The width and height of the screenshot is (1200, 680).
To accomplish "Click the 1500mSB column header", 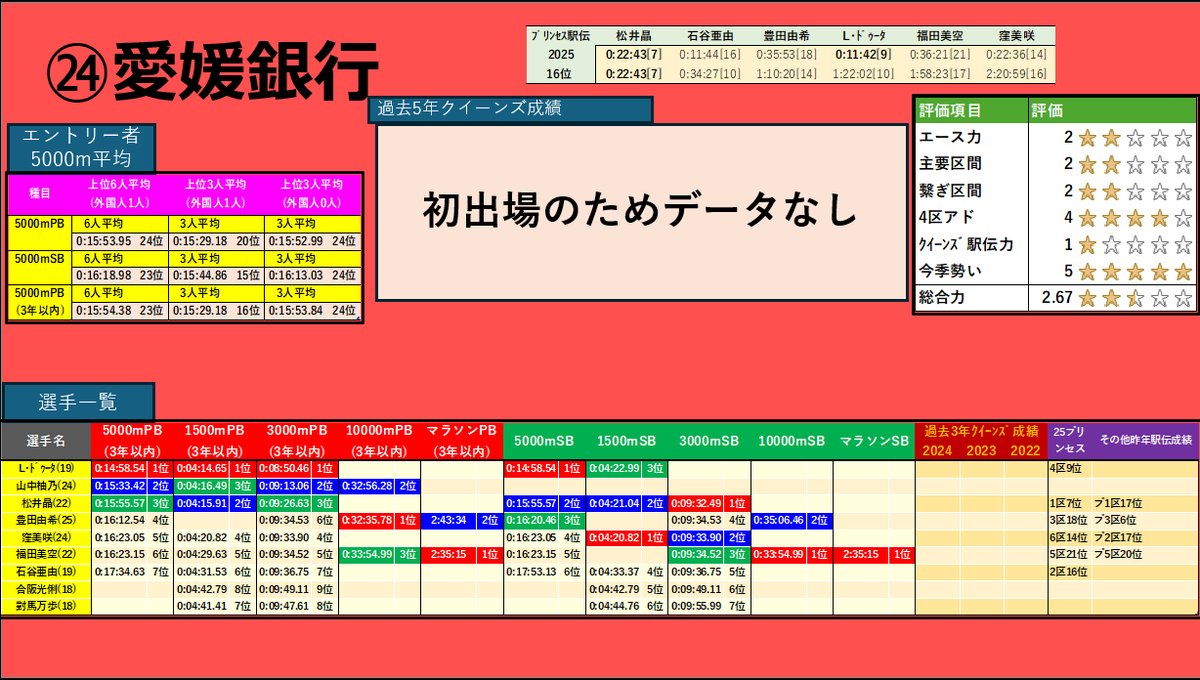I will tap(626, 441).
